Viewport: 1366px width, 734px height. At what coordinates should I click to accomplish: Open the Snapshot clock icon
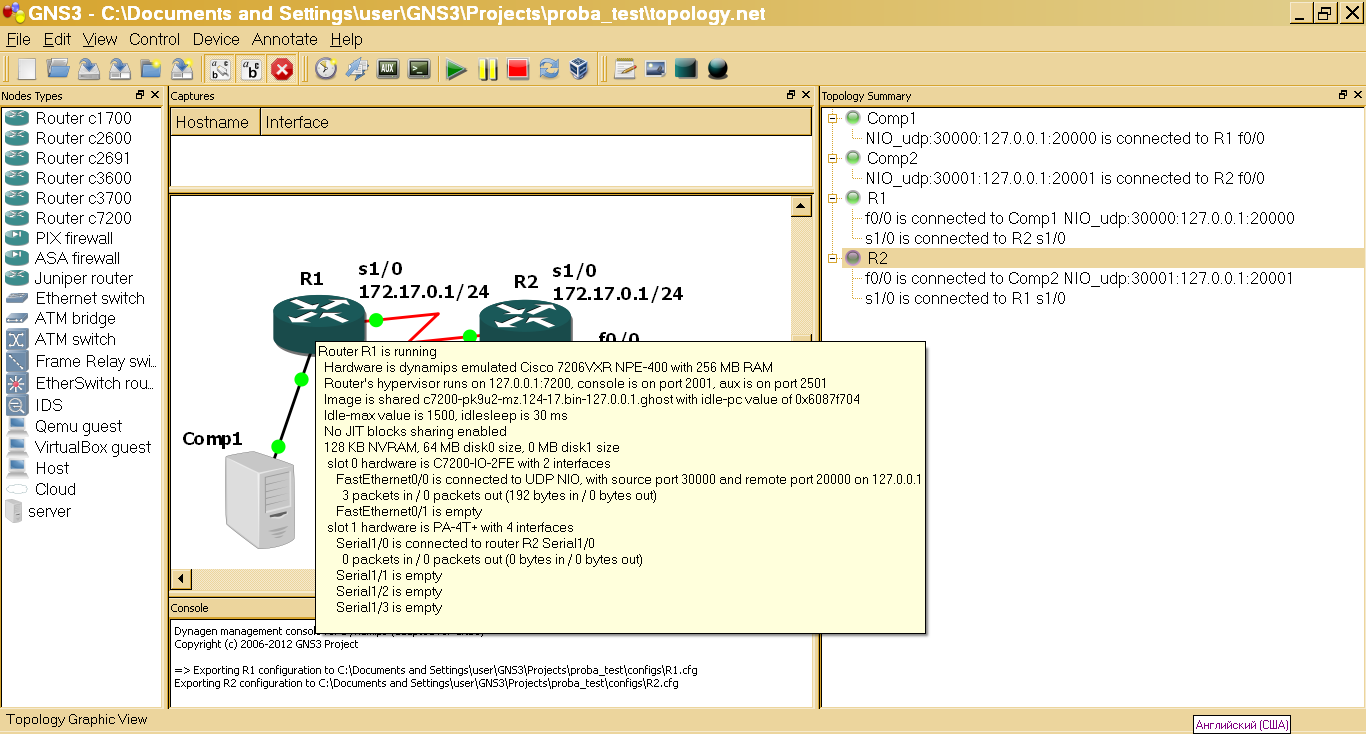click(x=326, y=69)
